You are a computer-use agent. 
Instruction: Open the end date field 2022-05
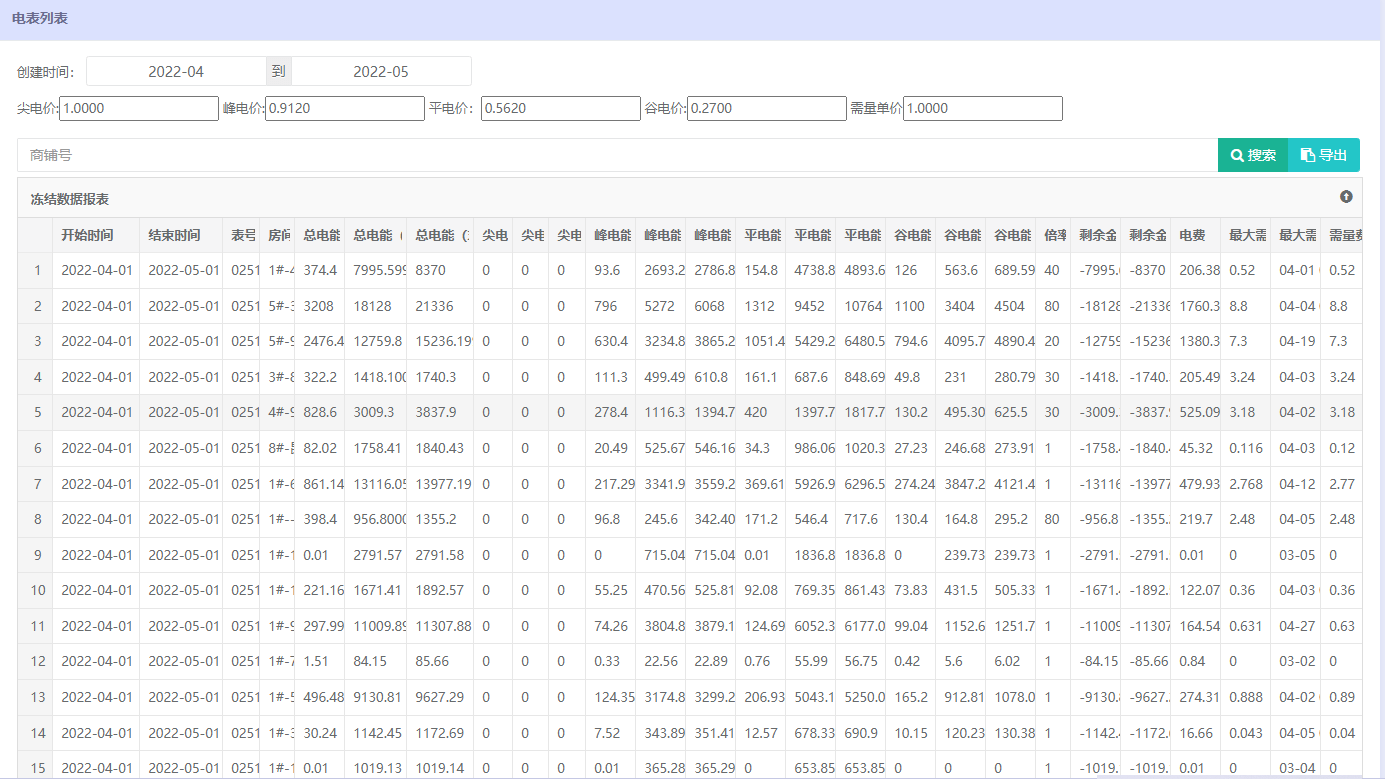pyautogui.click(x=381, y=71)
